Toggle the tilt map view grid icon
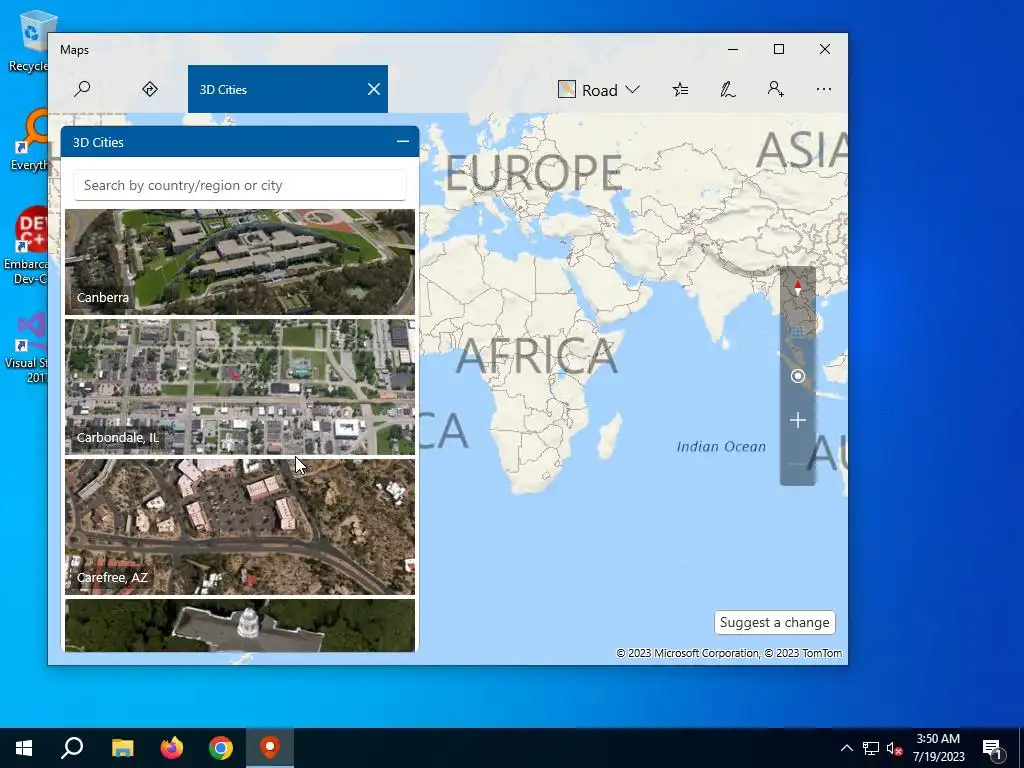The height and width of the screenshot is (768, 1024). [797, 332]
